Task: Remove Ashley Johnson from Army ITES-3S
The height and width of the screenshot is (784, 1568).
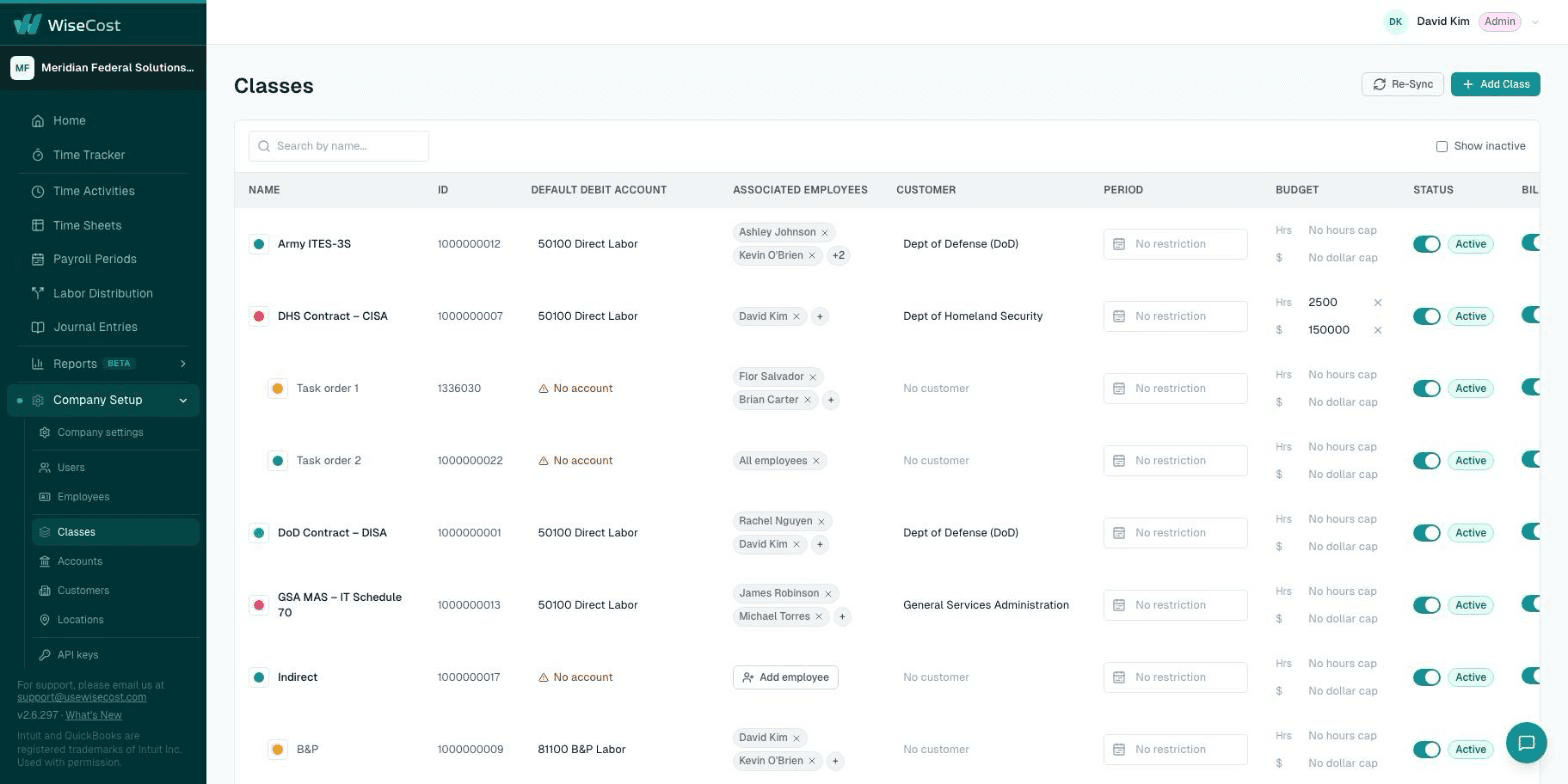Action: (825, 233)
